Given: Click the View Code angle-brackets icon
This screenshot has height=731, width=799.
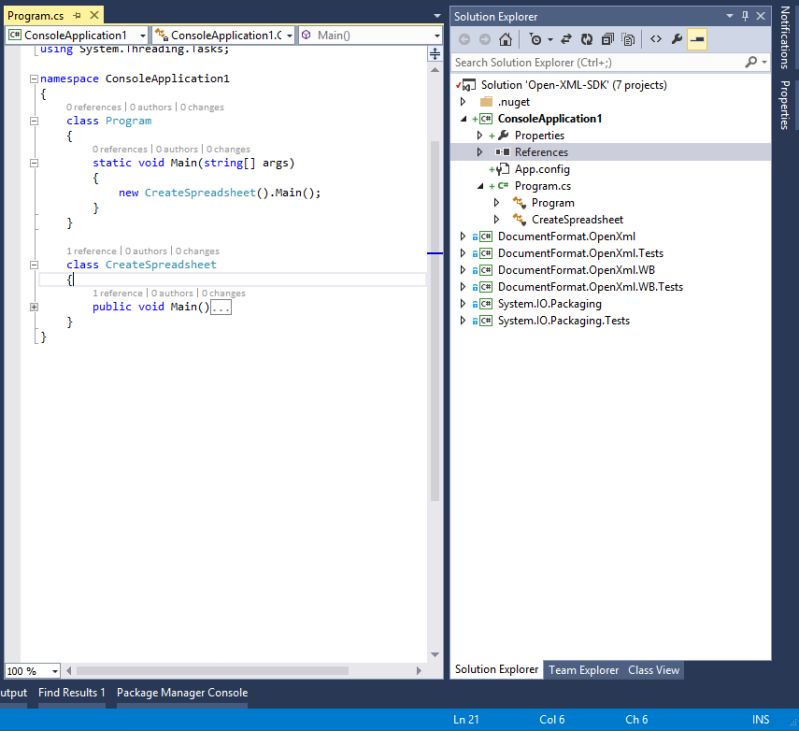Looking at the screenshot, I should click(656, 39).
